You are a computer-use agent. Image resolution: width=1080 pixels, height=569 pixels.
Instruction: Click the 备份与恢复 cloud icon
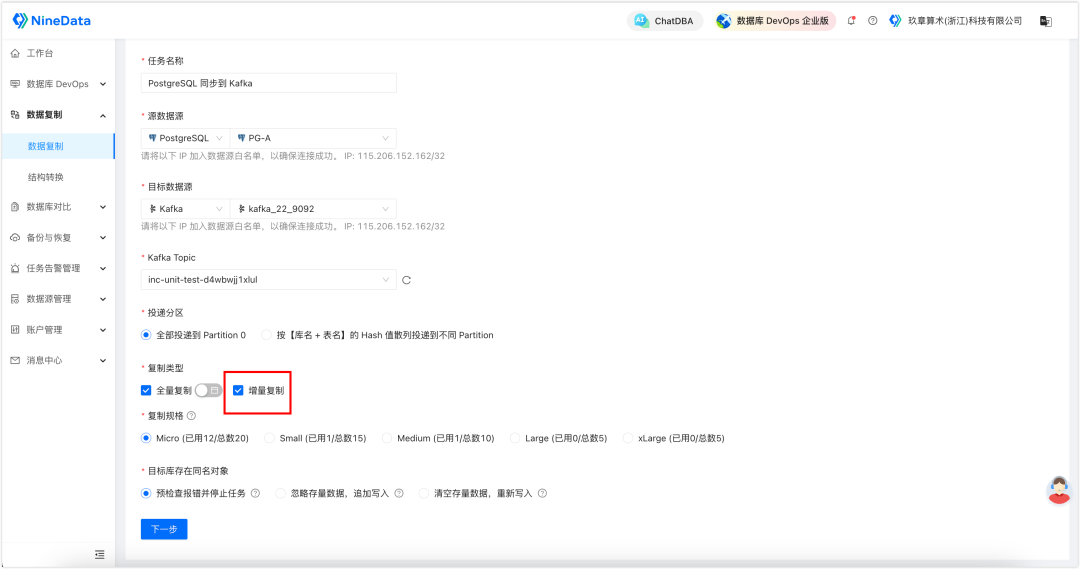click(x=15, y=238)
